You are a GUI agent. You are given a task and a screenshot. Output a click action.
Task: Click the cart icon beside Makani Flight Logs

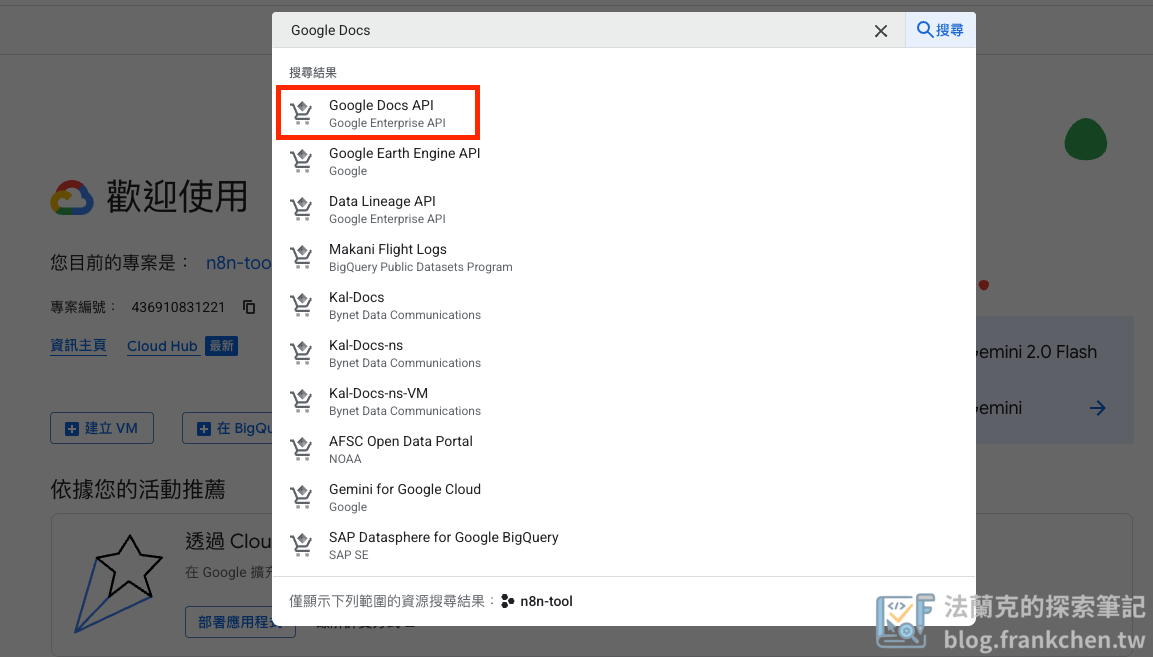pyautogui.click(x=301, y=258)
